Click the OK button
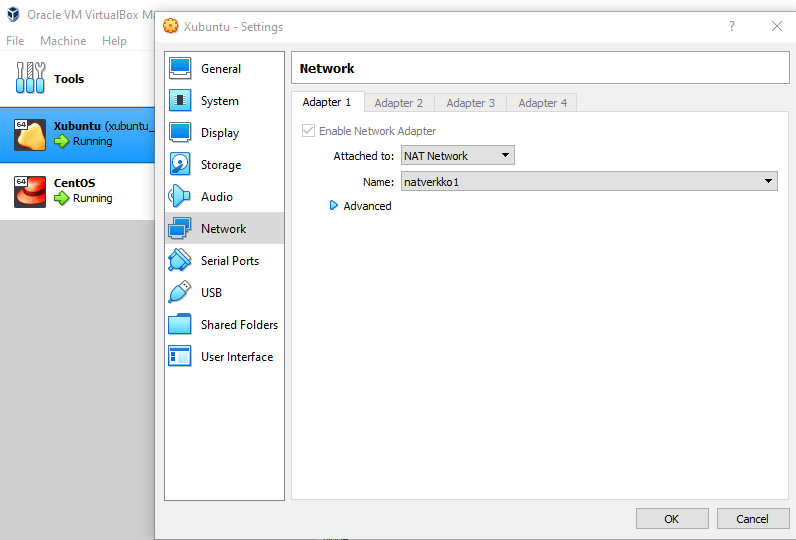The width and height of the screenshot is (796, 540). (x=671, y=518)
